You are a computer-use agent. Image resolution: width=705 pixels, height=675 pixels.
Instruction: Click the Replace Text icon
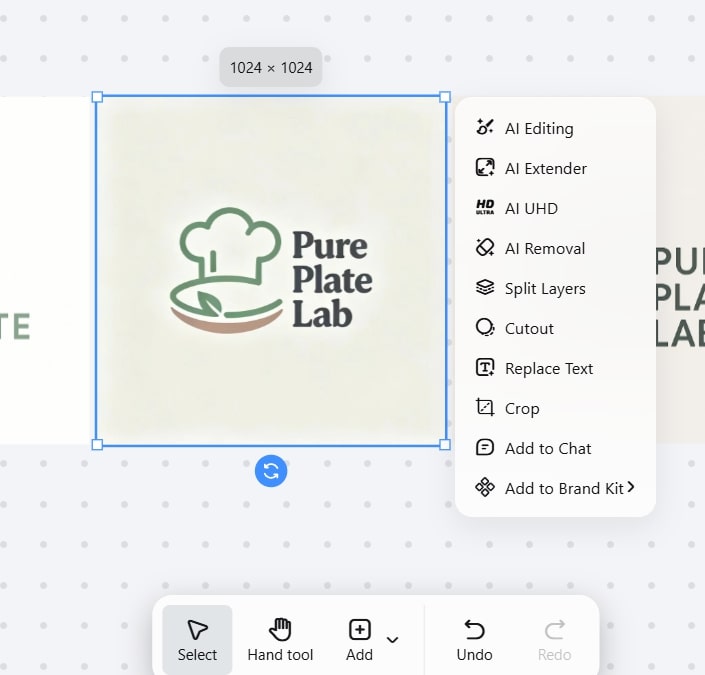click(x=485, y=368)
